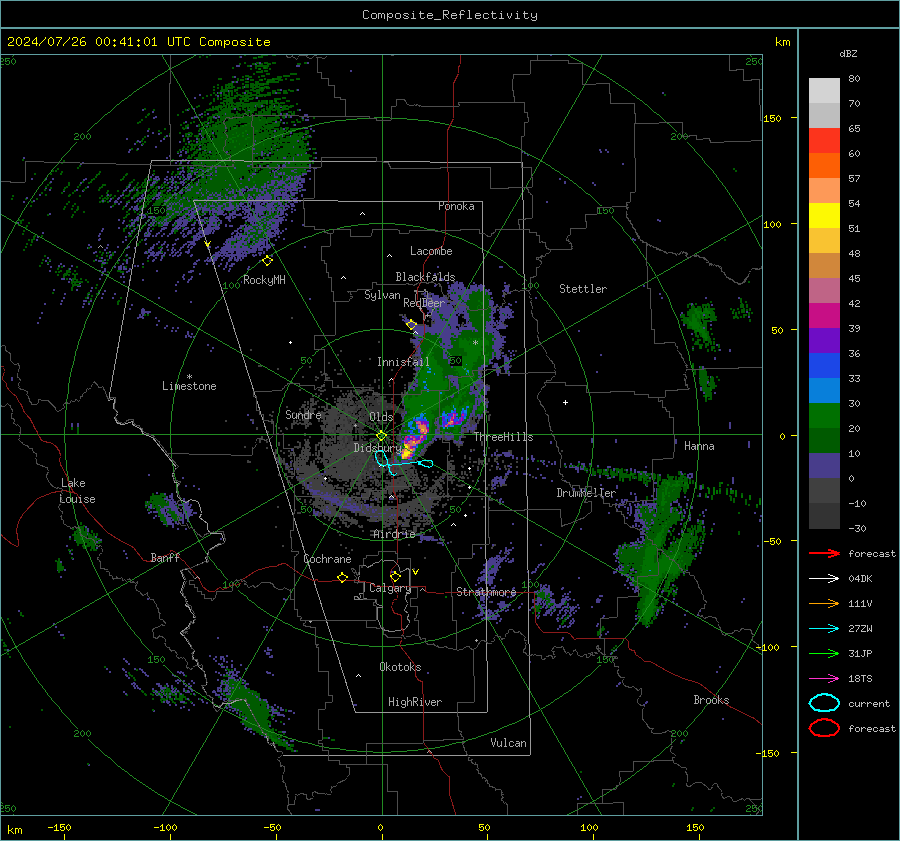The height and width of the screenshot is (841, 900).
Task: Click the Vulcan city label
Action: (x=509, y=743)
